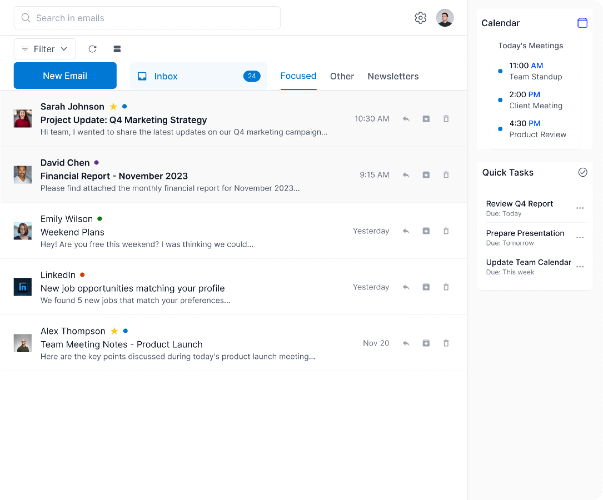Screen dimensions: 603x500
Task: Toggle star on Sarah Johnson's email
Action: 113,107
